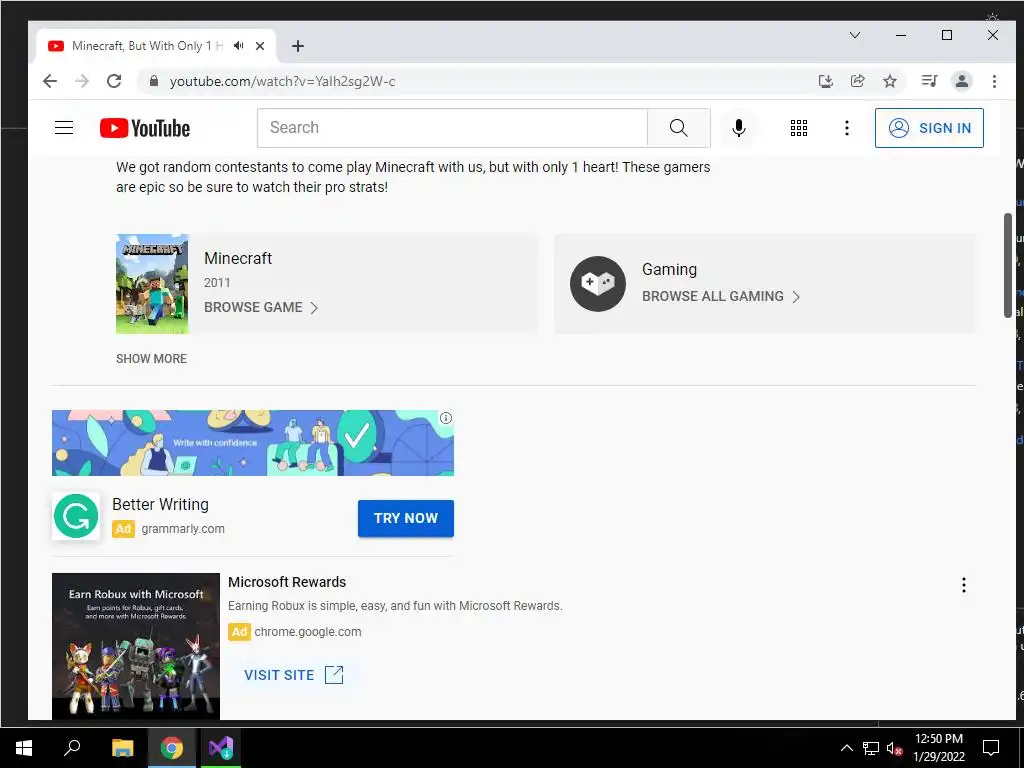Click the Gaming controller icon

tap(598, 283)
